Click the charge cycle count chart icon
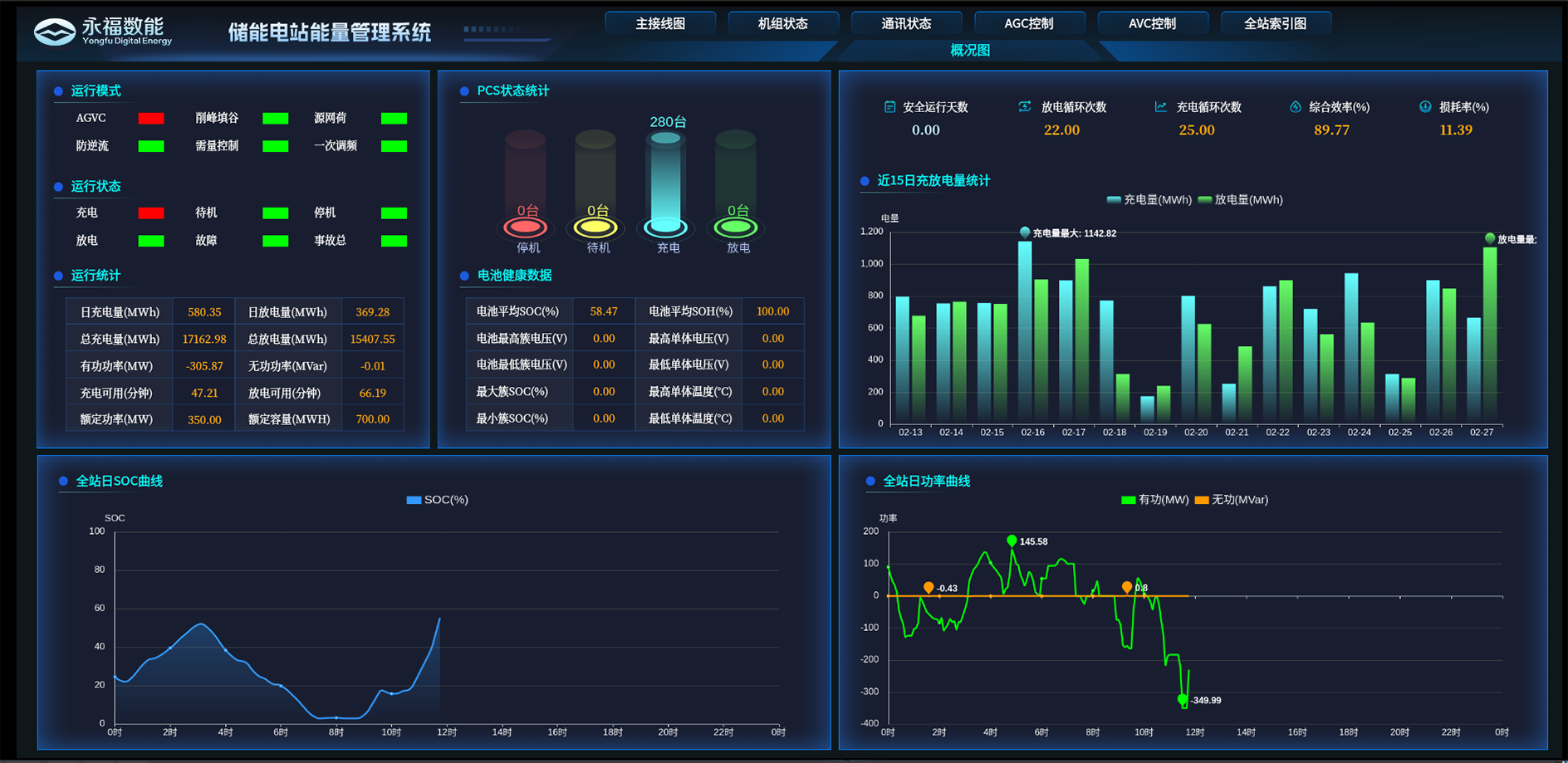1568x763 pixels. pyautogui.click(x=1160, y=107)
